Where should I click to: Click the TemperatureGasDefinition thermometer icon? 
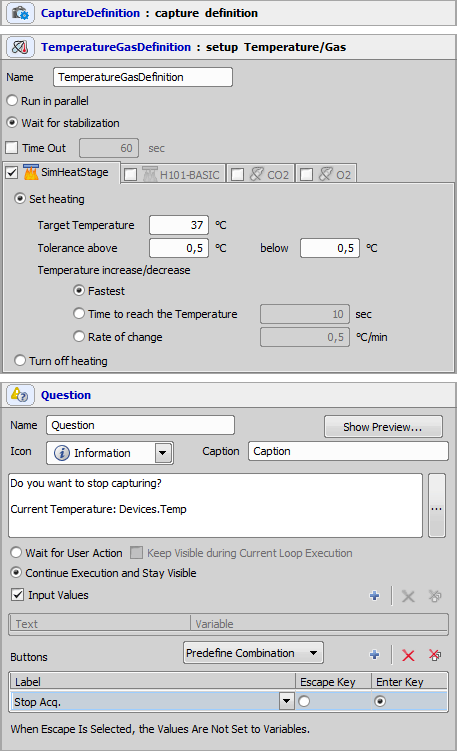pyautogui.click(x=20, y=47)
